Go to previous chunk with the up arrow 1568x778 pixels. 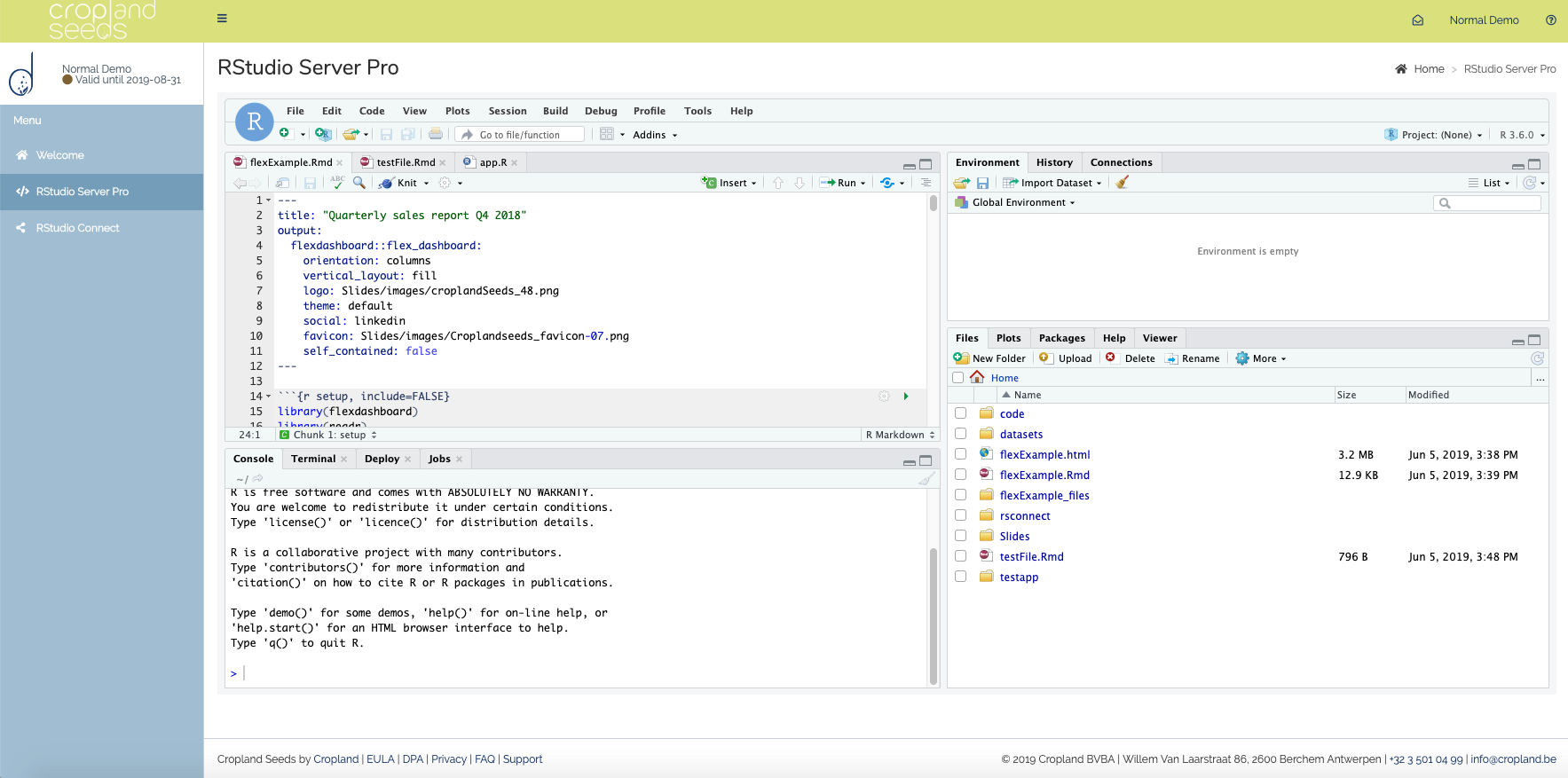778,183
